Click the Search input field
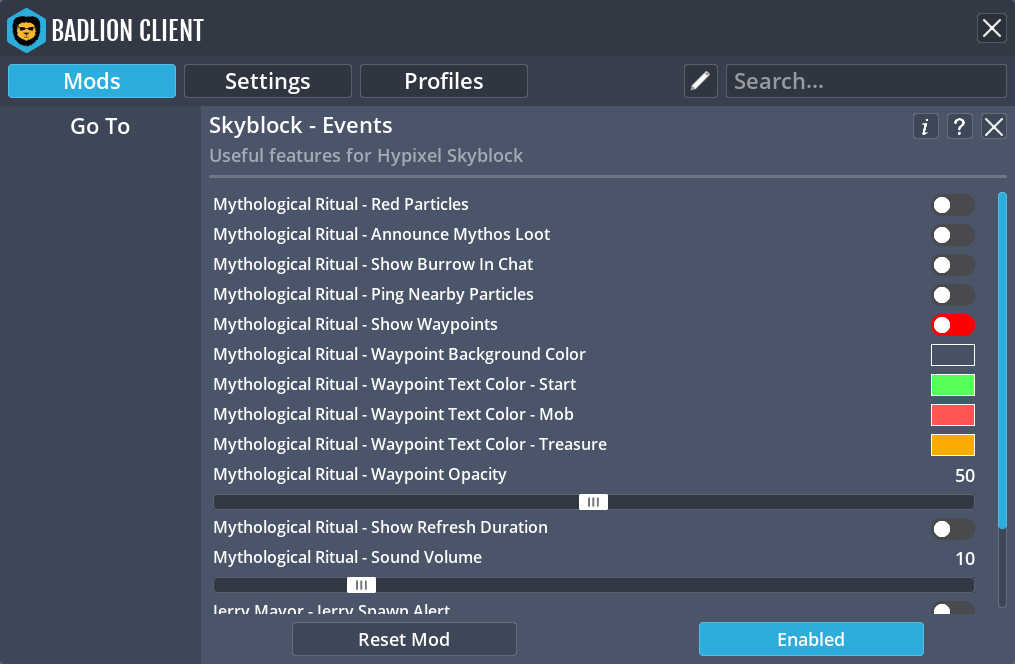This screenshot has width=1015, height=664. [866, 81]
